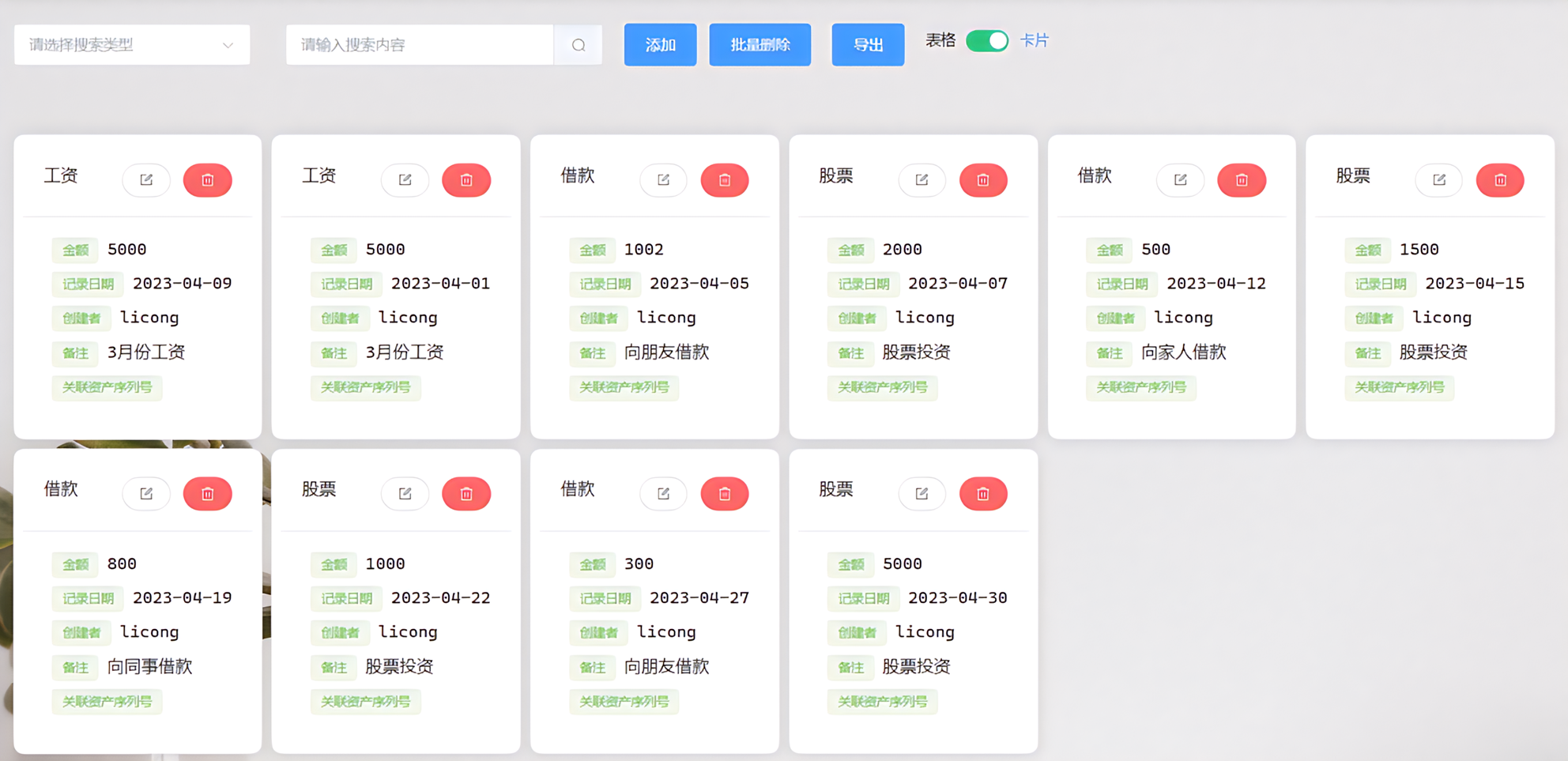Click the 卡片 view label
This screenshot has width=1568, height=761.
point(1035,40)
